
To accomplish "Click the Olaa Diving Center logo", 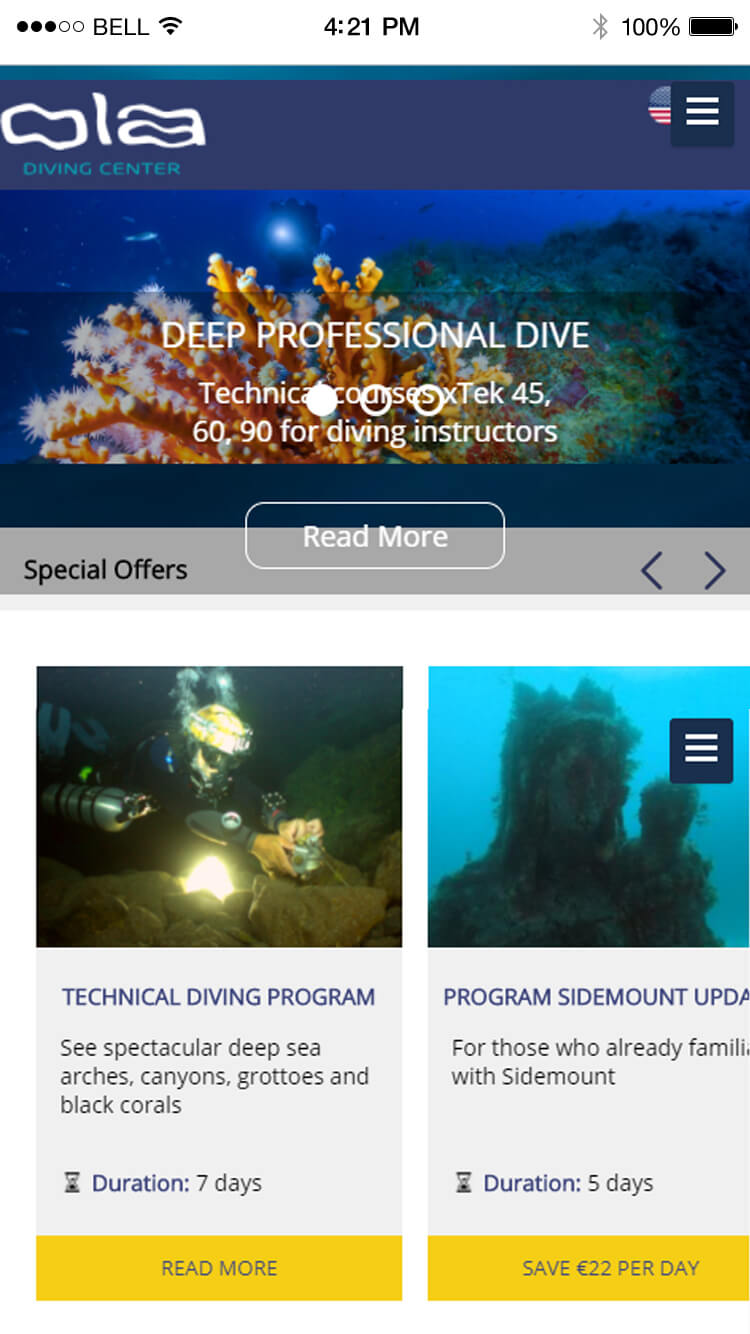I will point(103,135).
